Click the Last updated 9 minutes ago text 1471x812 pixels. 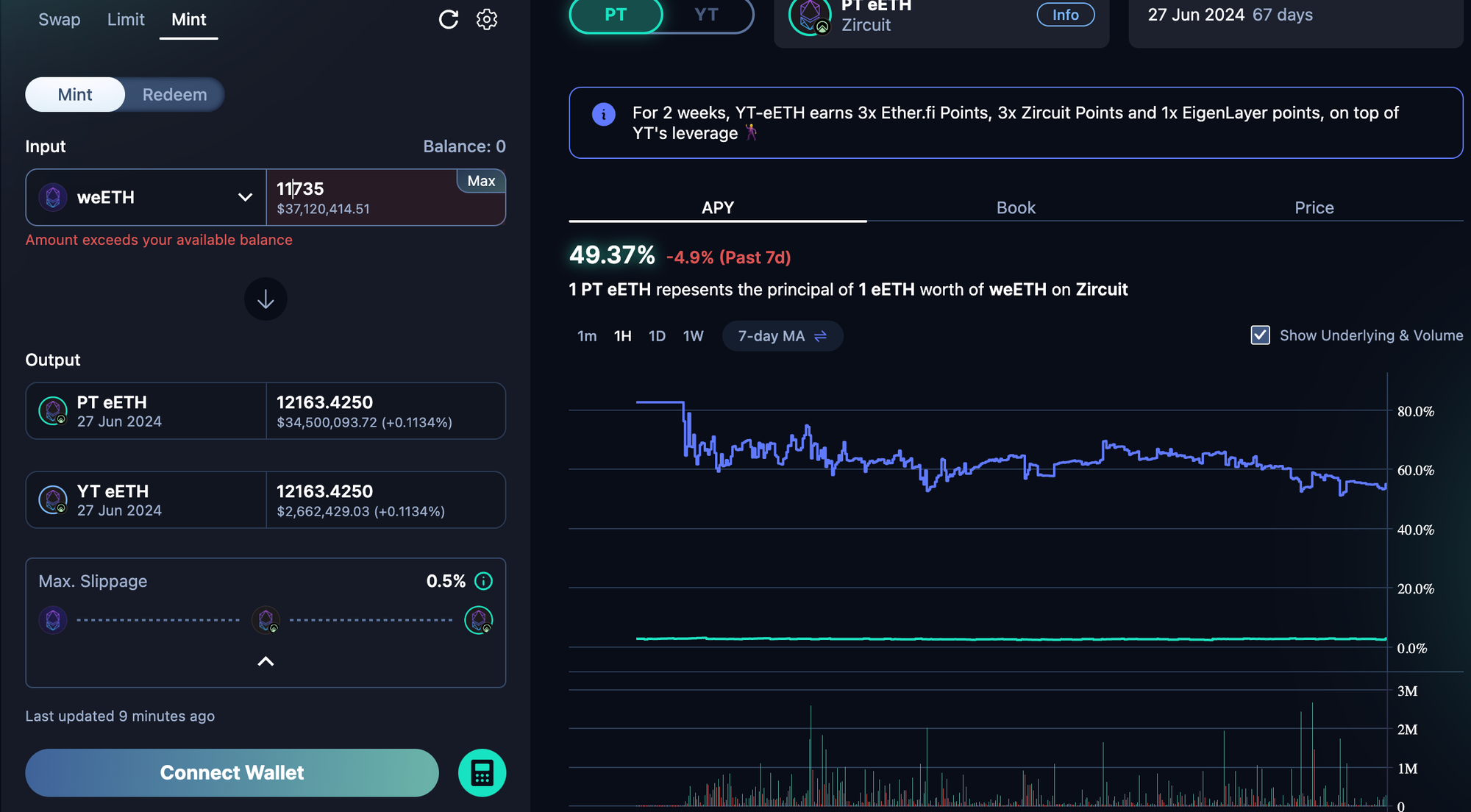click(120, 716)
